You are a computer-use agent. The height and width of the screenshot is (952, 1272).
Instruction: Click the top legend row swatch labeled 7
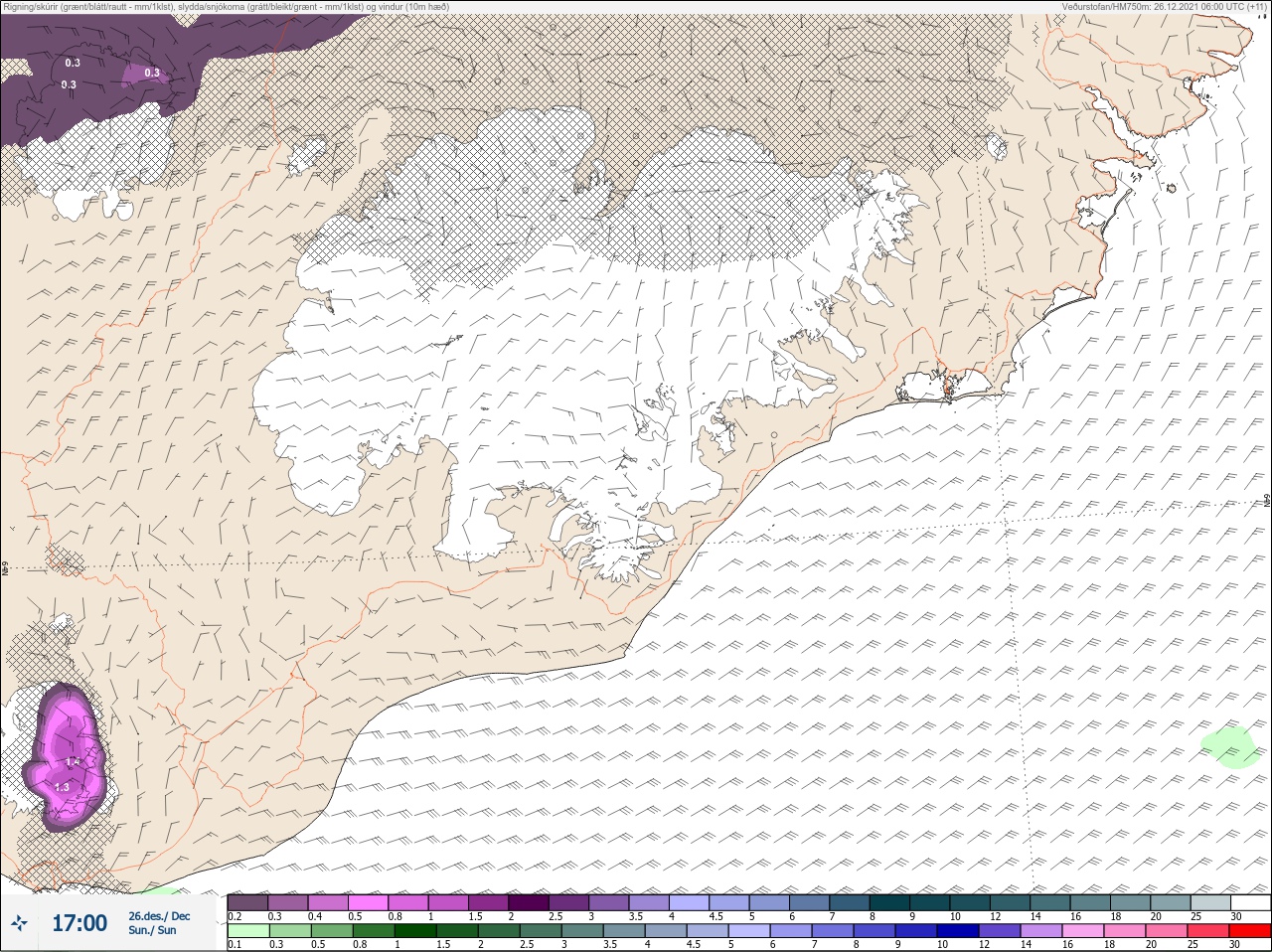point(852,902)
